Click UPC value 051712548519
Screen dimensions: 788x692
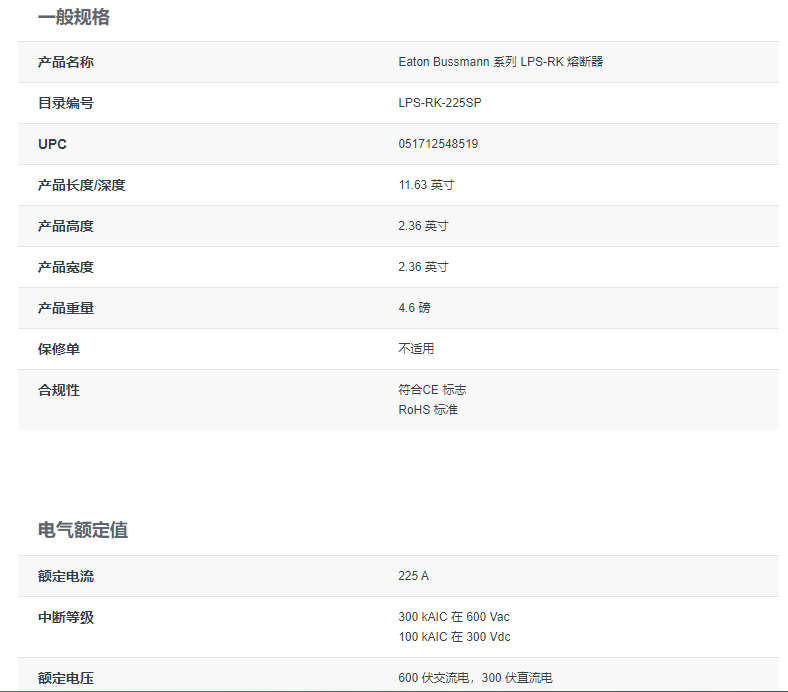point(438,144)
